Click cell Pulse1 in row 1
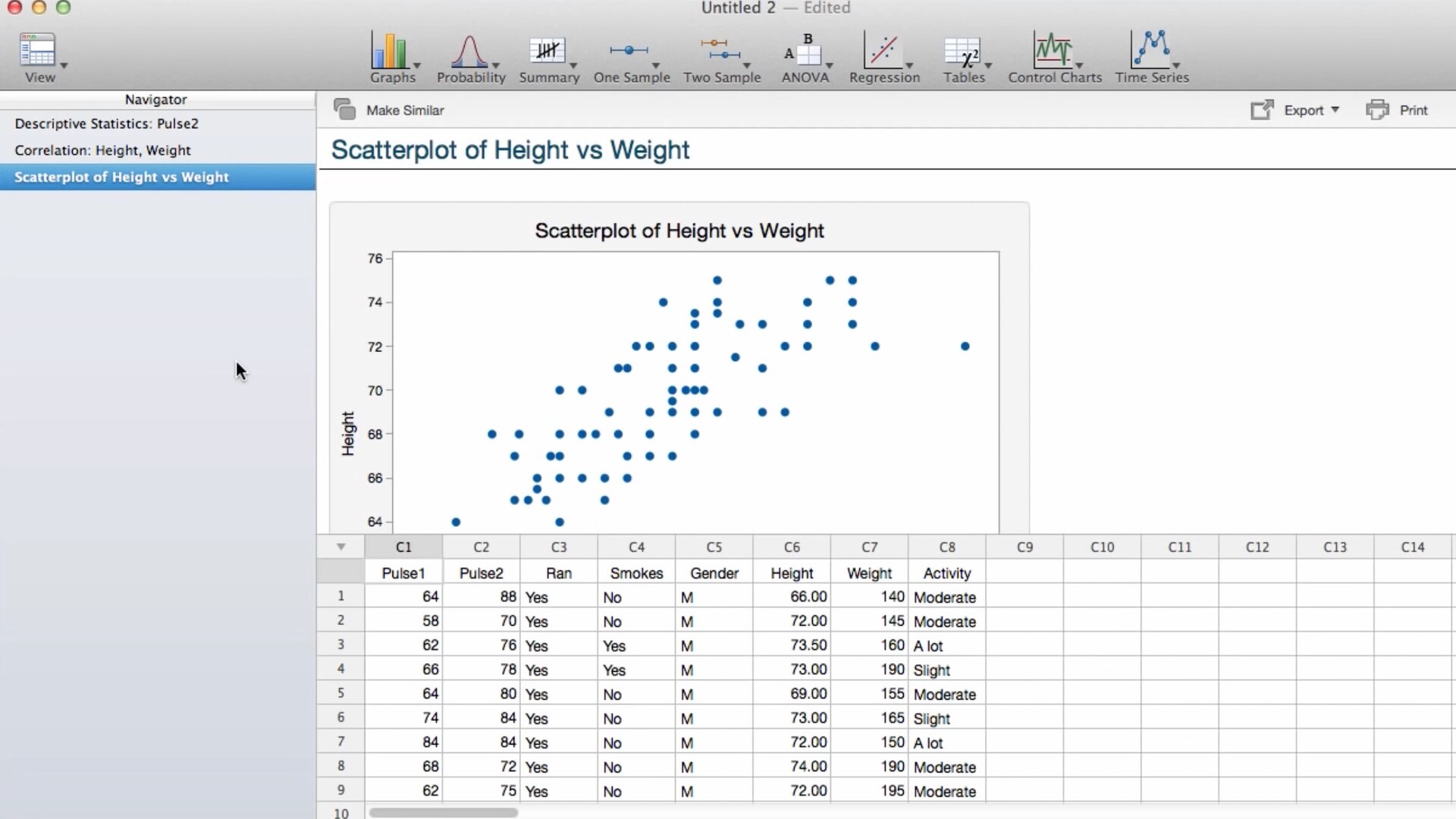This screenshot has width=1456, height=819. pos(403,597)
